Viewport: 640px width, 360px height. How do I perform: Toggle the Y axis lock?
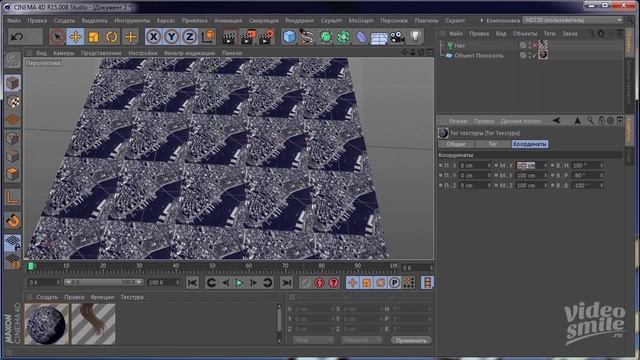pos(171,37)
